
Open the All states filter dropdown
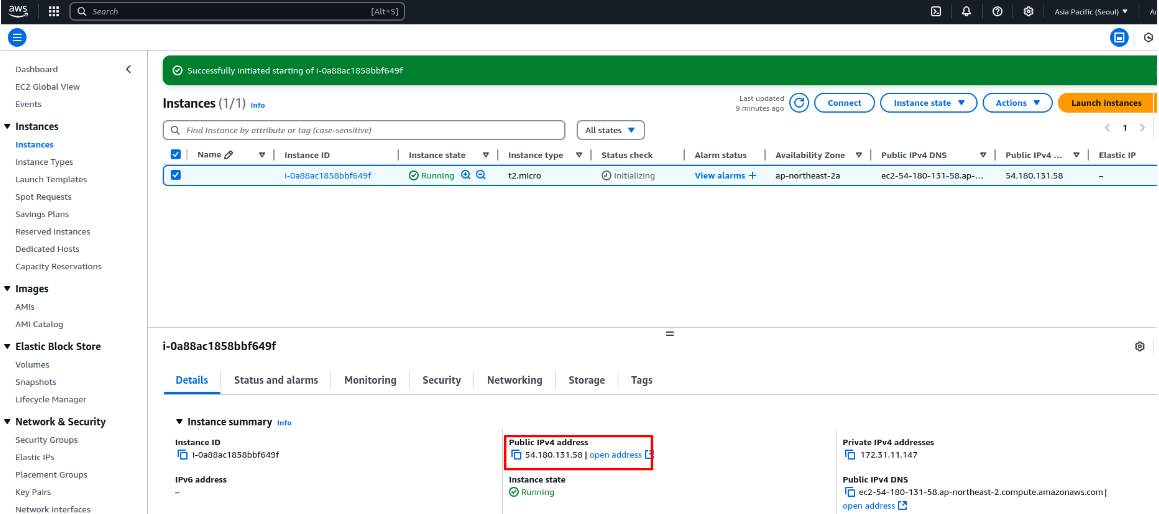611,130
